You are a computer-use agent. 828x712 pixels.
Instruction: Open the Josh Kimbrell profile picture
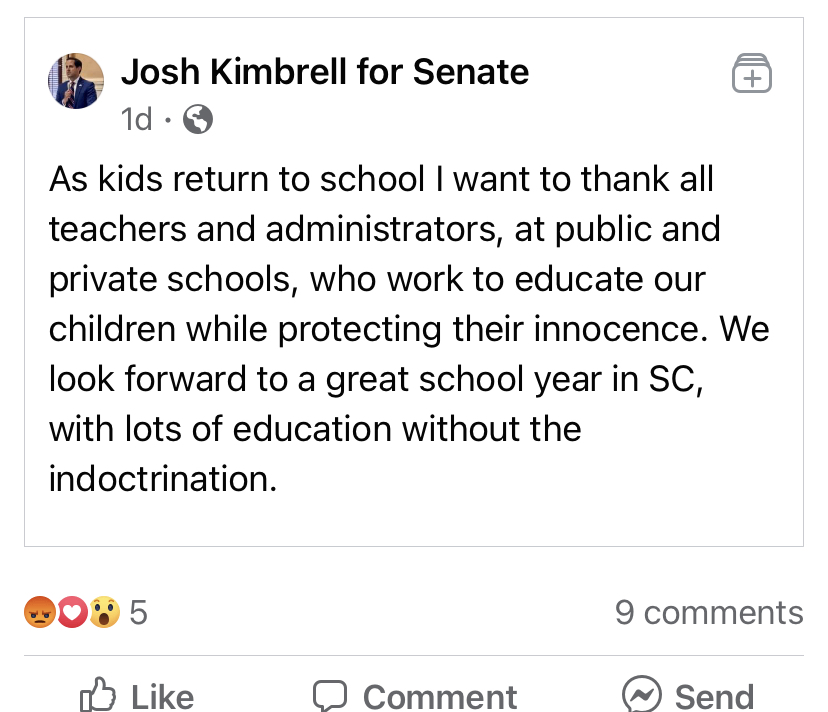coord(76,81)
